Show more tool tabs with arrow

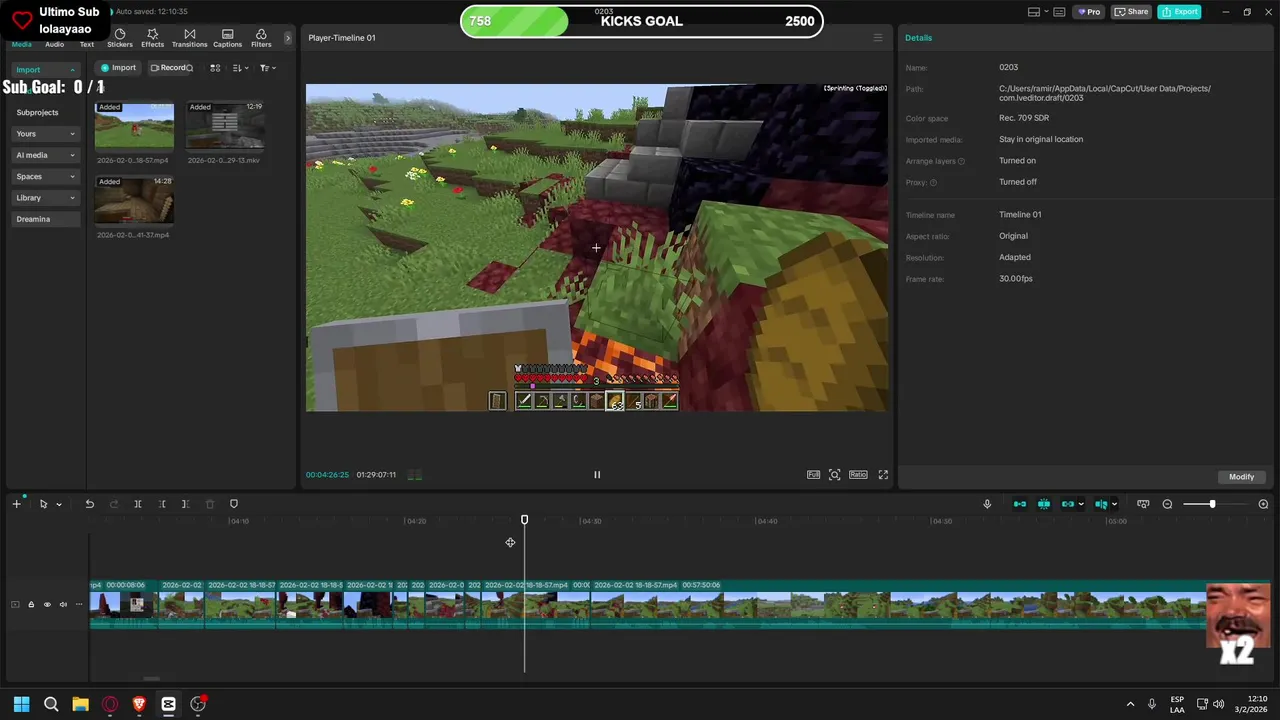288,38
